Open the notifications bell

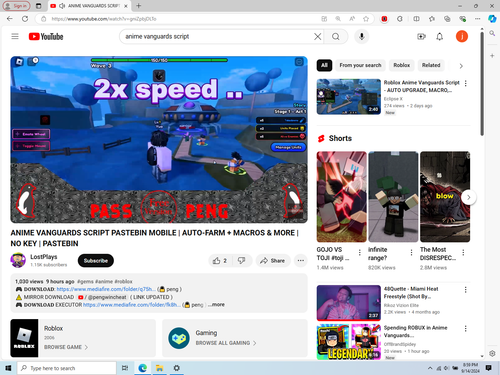(440, 36)
